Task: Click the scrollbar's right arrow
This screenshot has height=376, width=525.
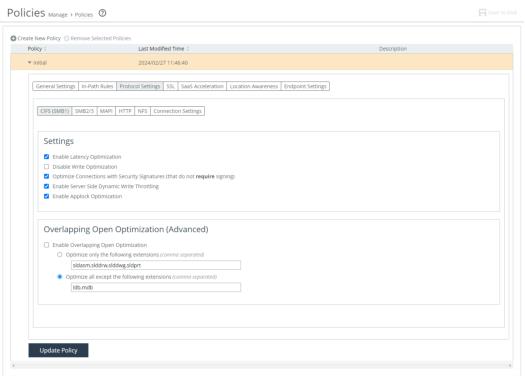Action: click(x=510, y=365)
